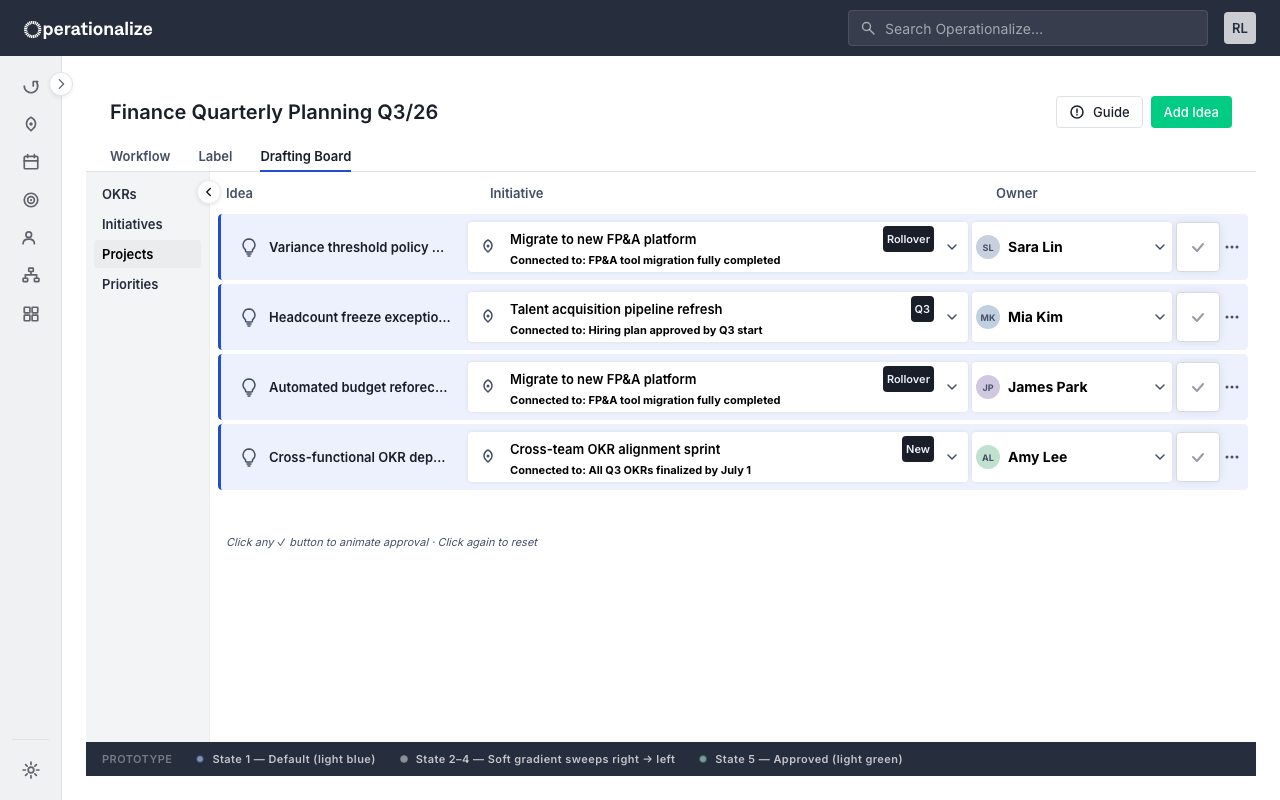Click the New badge on OKR alignment sprint
Image resolution: width=1280 pixels, height=800 pixels.
pyautogui.click(x=918, y=449)
